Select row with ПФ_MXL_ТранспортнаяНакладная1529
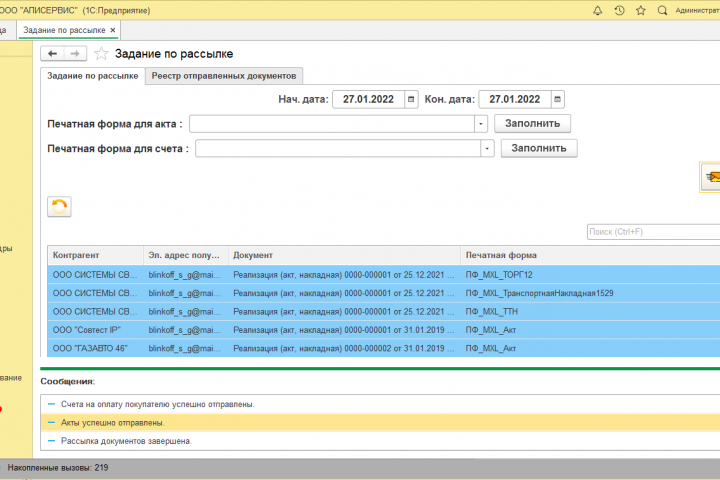Viewport: 720px width, 480px height. (x=384, y=293)
